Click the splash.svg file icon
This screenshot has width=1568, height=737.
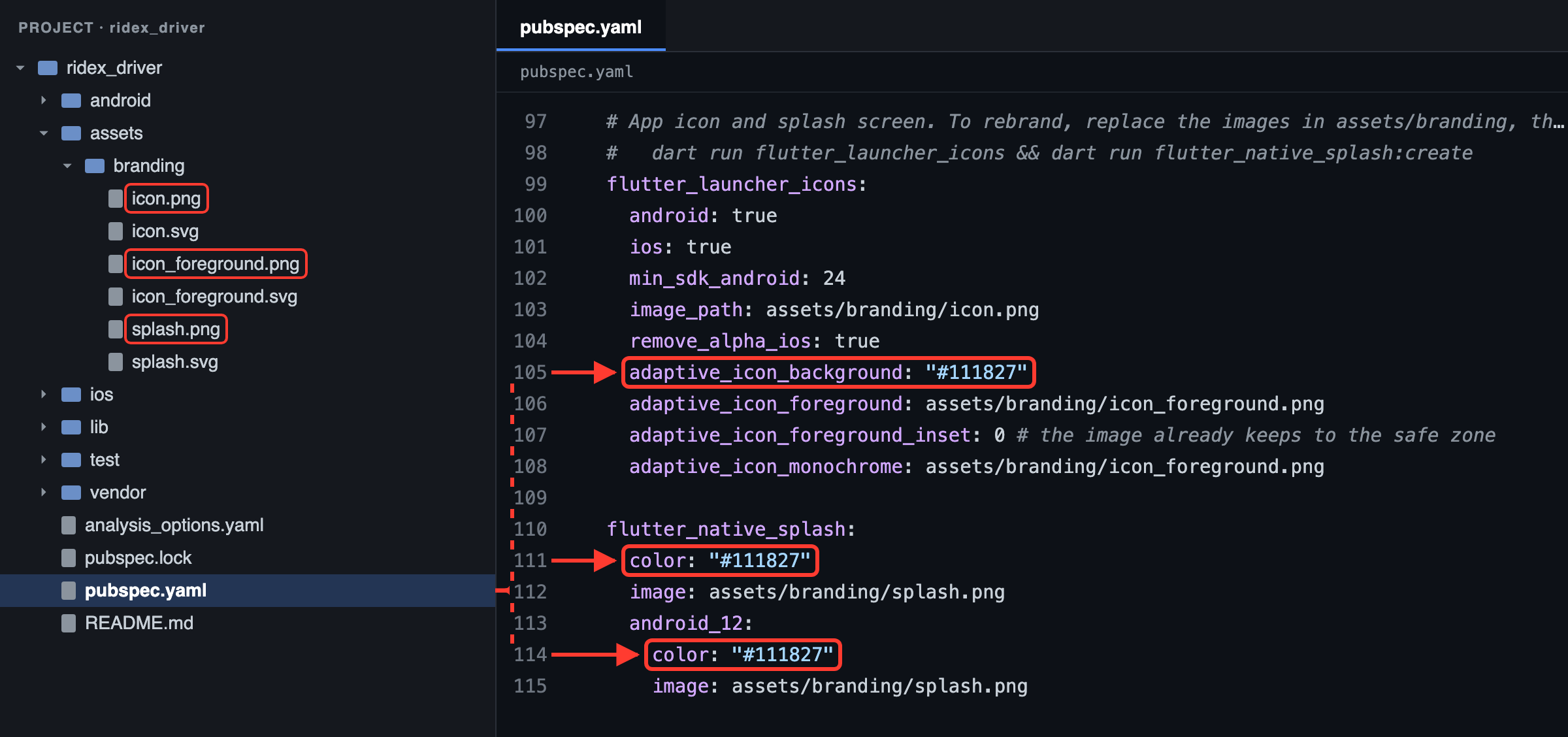(x=116, y=362)
